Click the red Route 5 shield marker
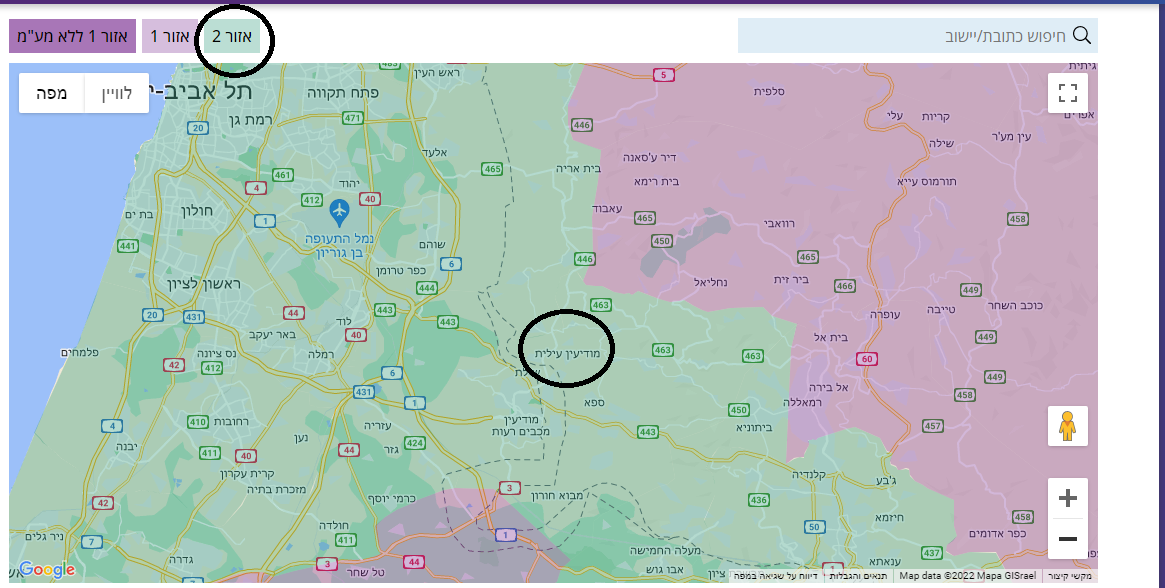 [662, 73]
